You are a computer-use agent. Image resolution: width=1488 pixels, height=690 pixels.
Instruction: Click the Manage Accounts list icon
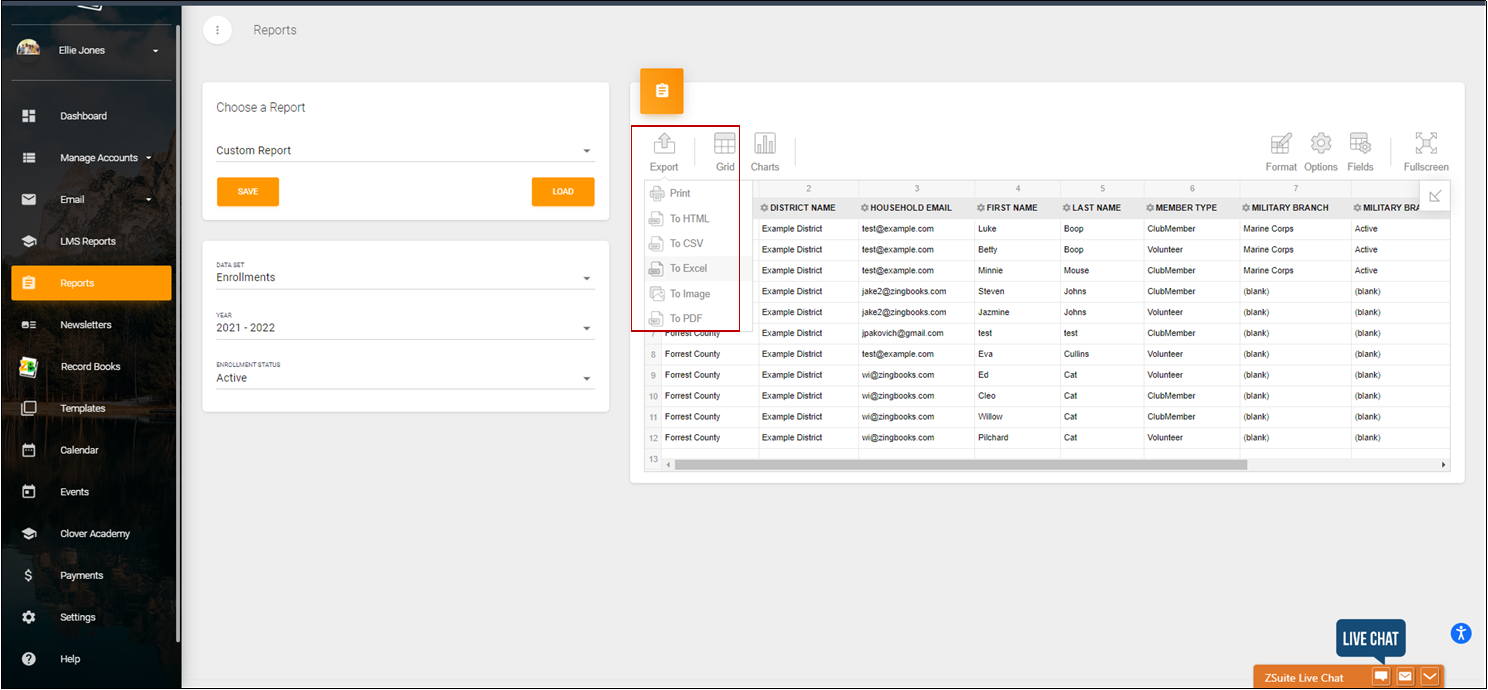coord(29,158)
